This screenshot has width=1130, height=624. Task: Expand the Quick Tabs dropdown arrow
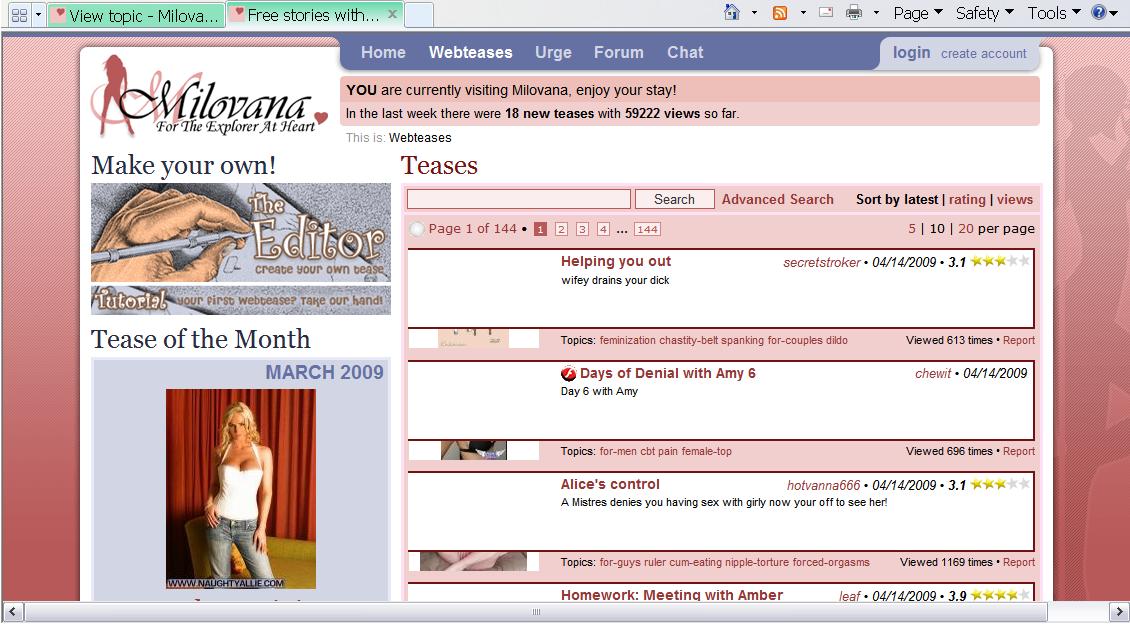[38, 15]
